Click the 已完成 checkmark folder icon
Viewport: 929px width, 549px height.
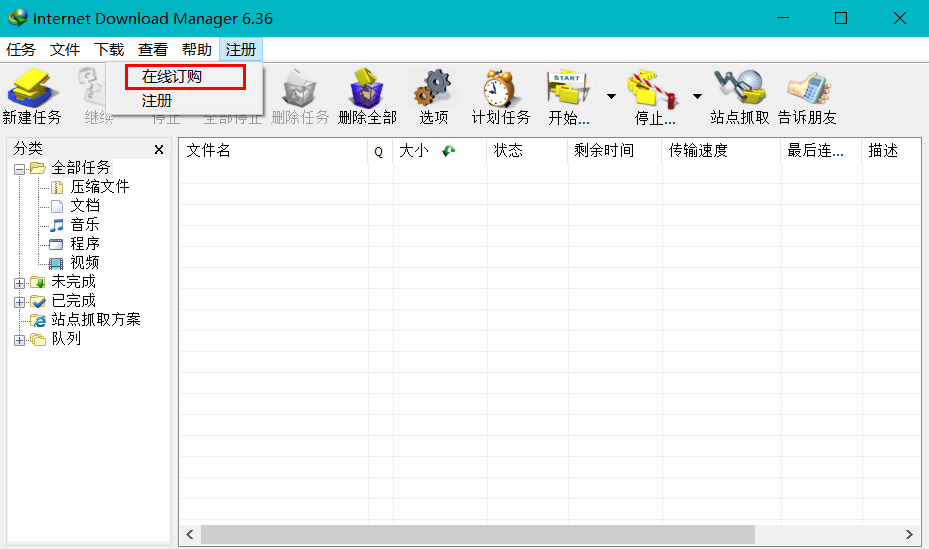[x=38, y=301]
